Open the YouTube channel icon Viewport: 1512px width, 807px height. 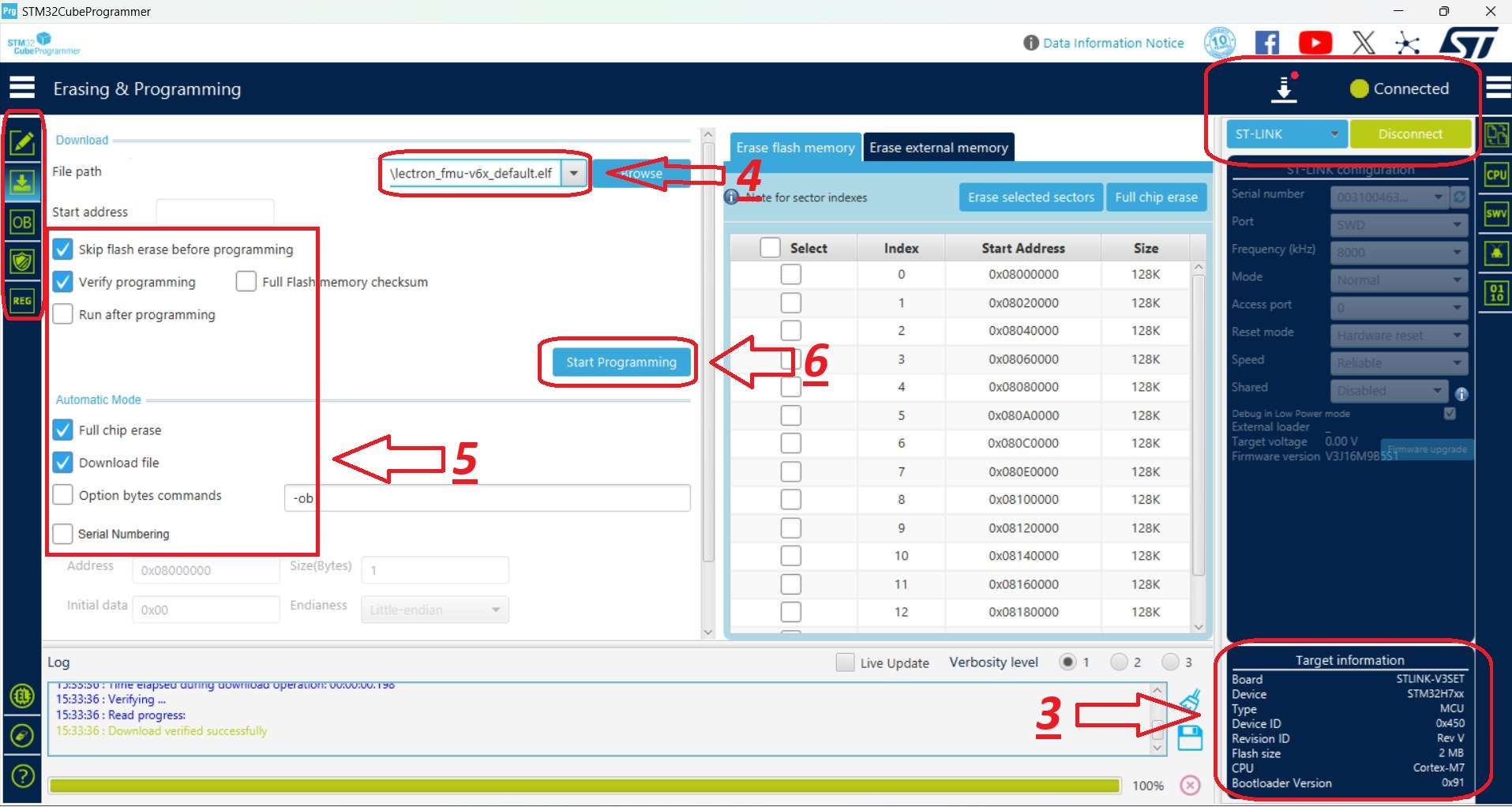1315,43
